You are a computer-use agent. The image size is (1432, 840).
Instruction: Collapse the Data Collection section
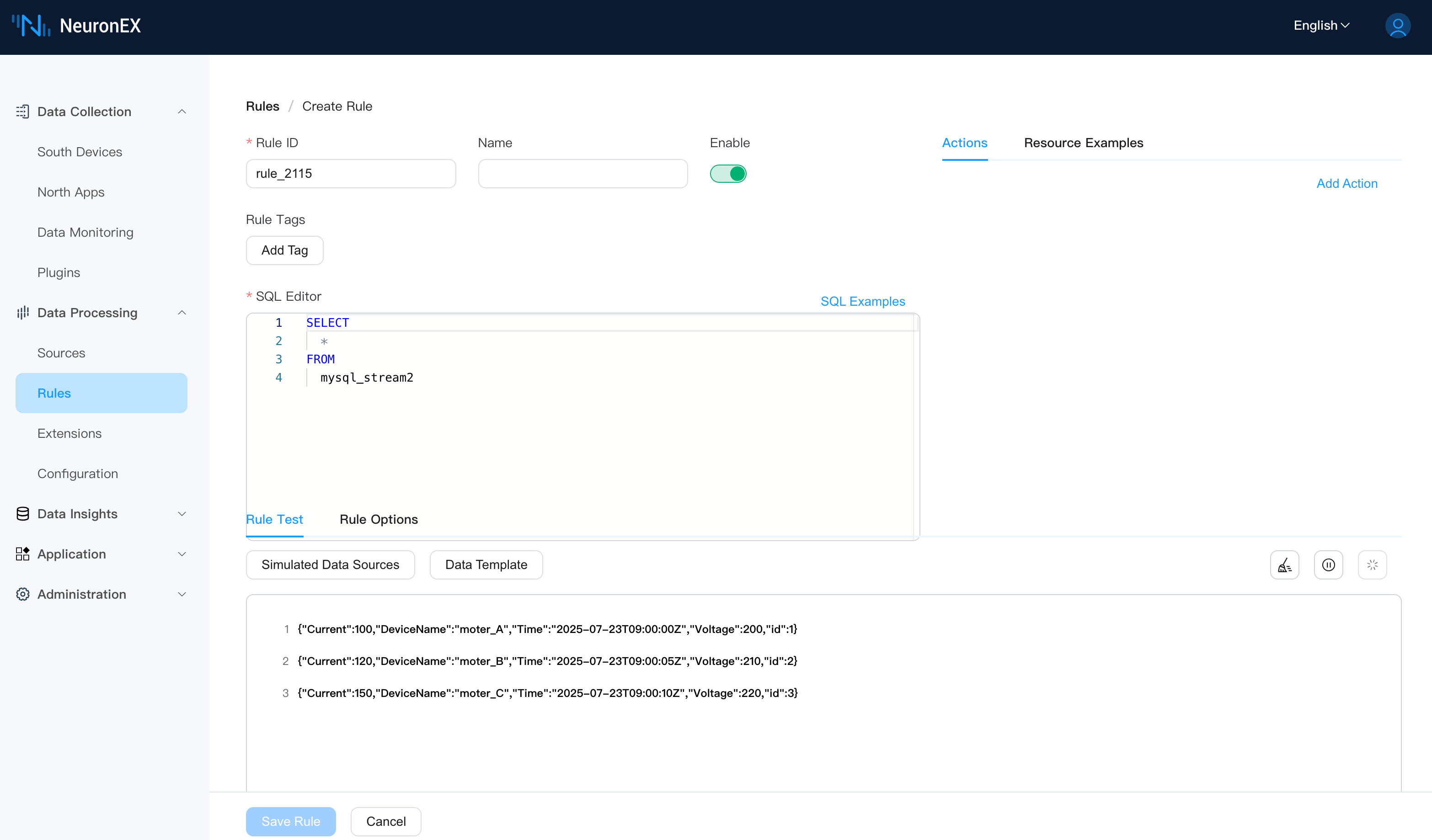click(x=182, y=112)
